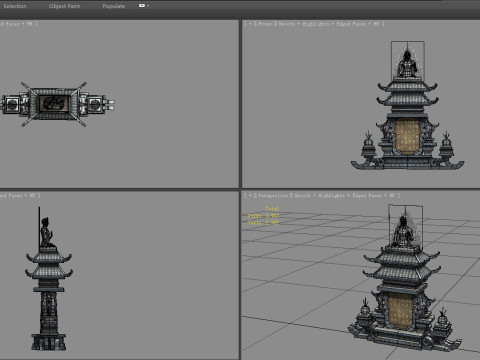Open the Perspective viewport [+] general menu

point(250,195)
